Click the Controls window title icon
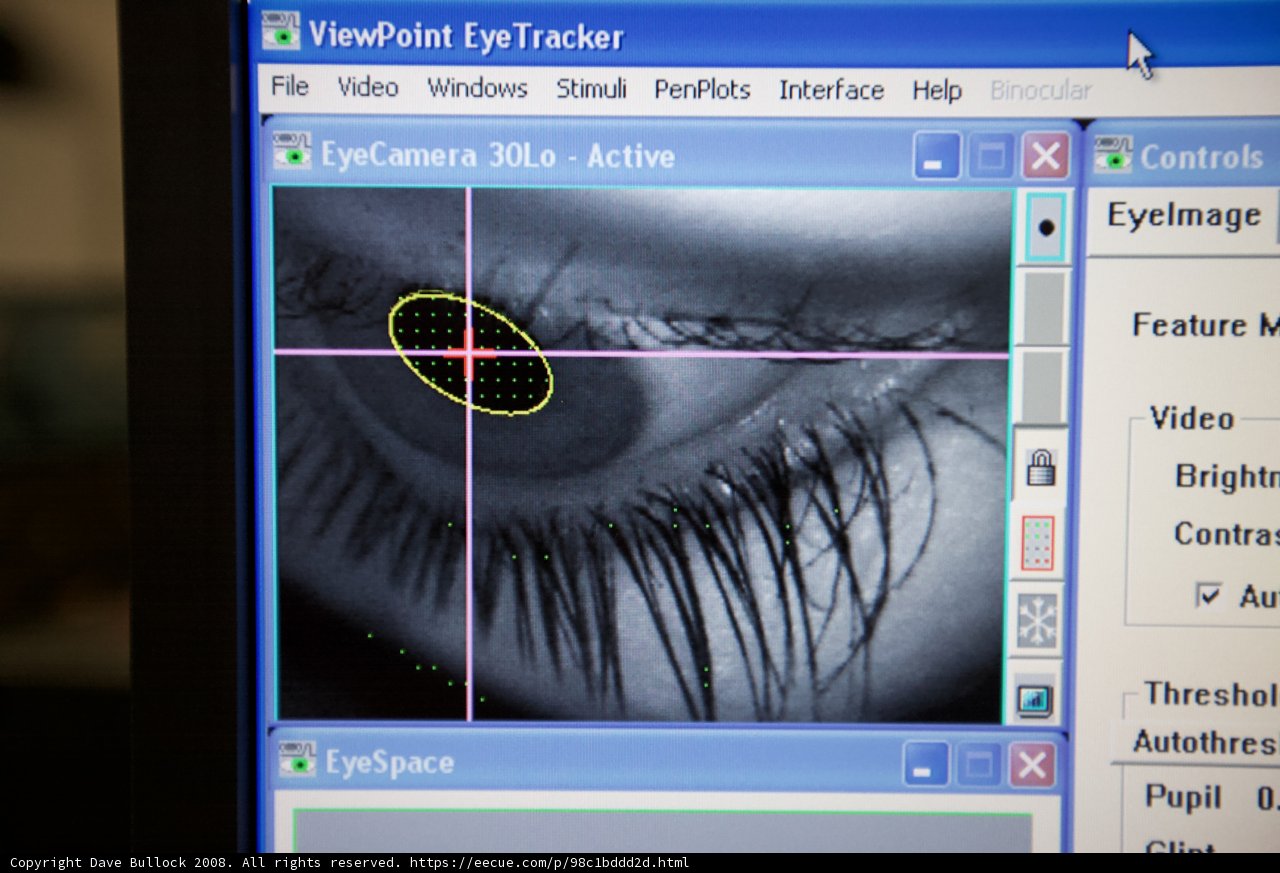Screen dimensions: 1280x873 point(1113,154)
